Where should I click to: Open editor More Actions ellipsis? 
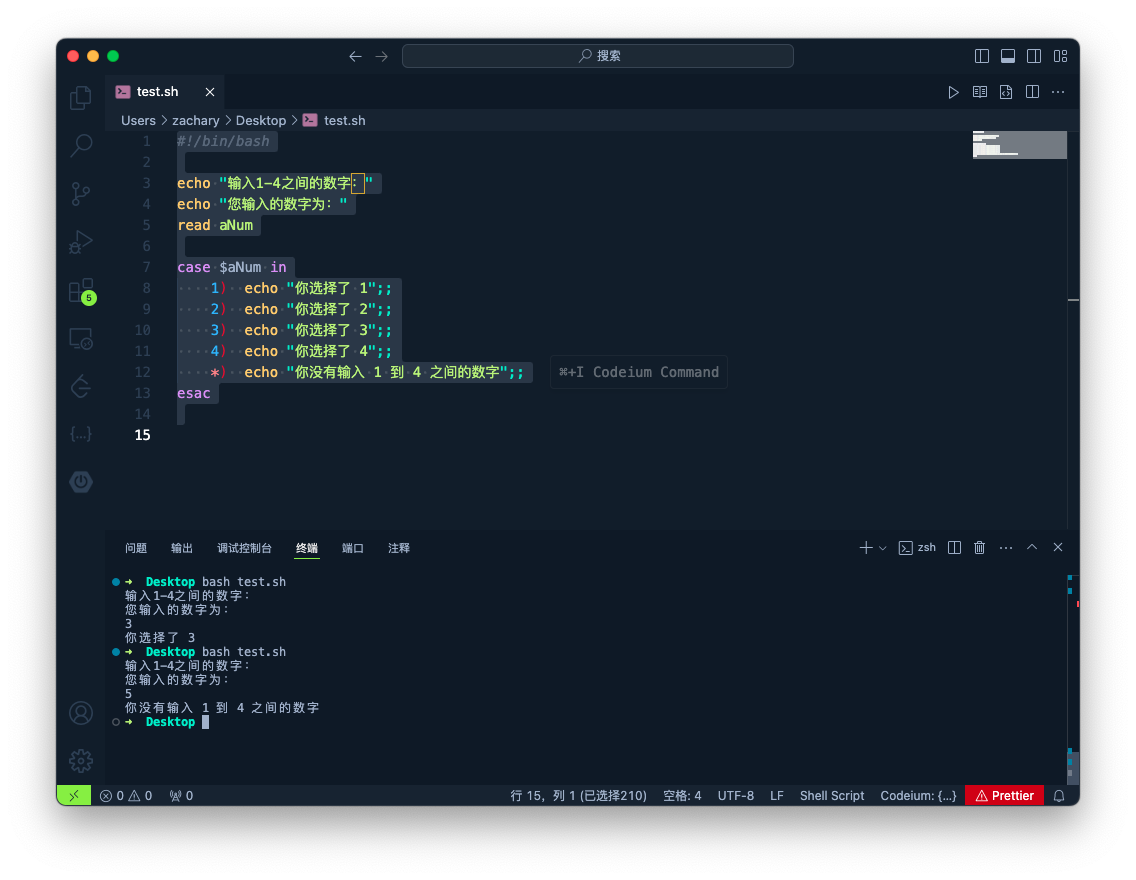(1058, 92)
